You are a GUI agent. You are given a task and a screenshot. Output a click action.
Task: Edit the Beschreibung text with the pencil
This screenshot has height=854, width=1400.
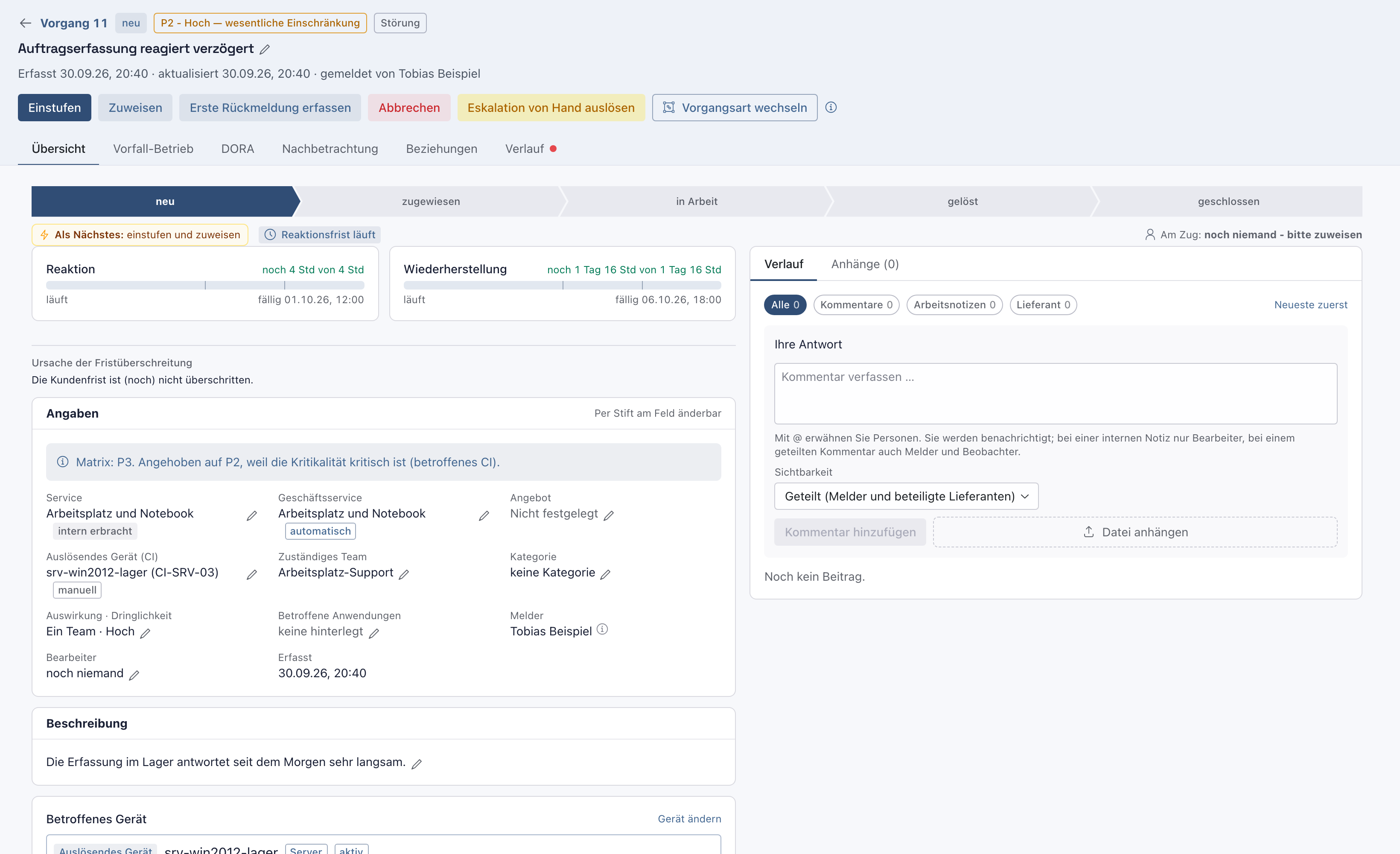(417, 764)
